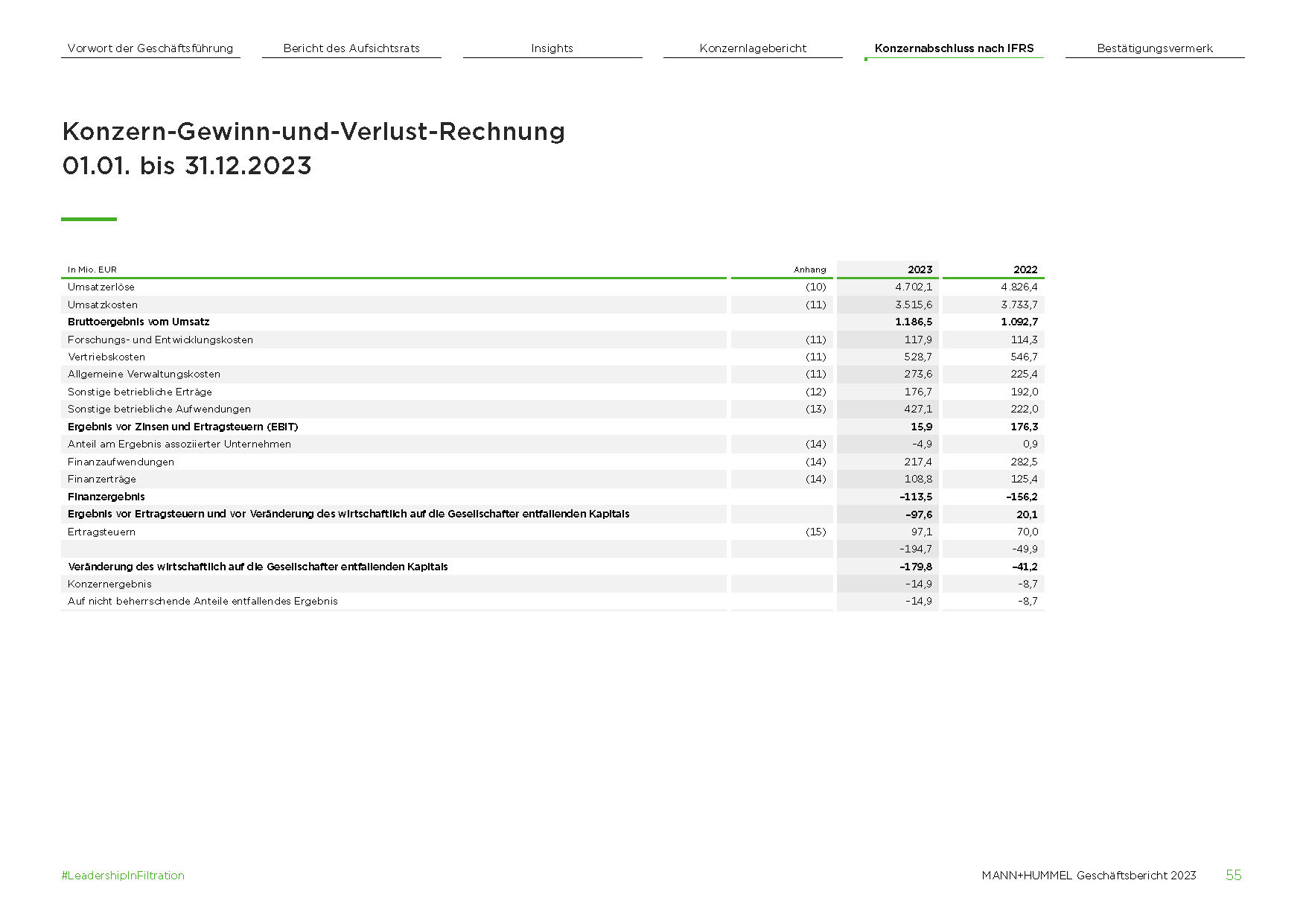Click the #LeadershipInFiltration footer hashtag

pos(123,876)
